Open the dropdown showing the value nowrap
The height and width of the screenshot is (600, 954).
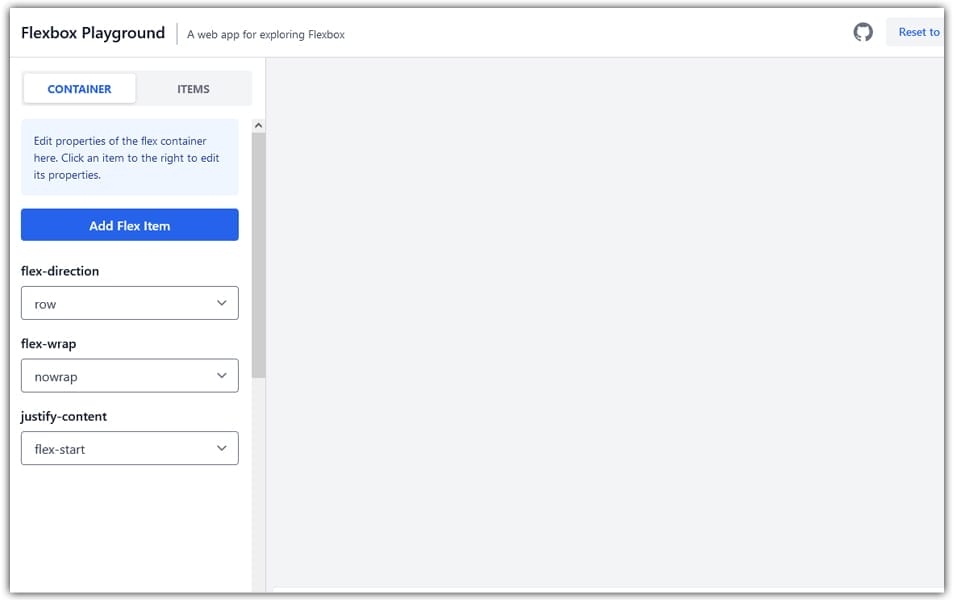[129, 376]
